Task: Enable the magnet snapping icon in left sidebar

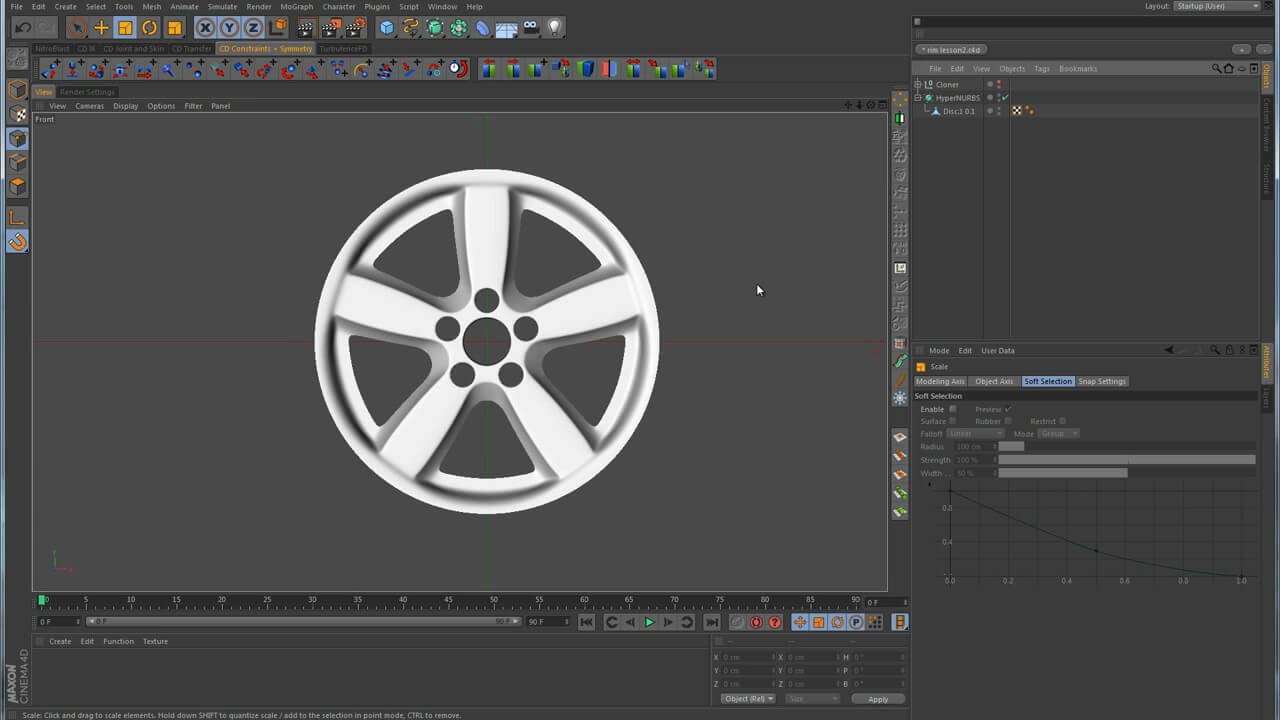Action: pos(17,241)
